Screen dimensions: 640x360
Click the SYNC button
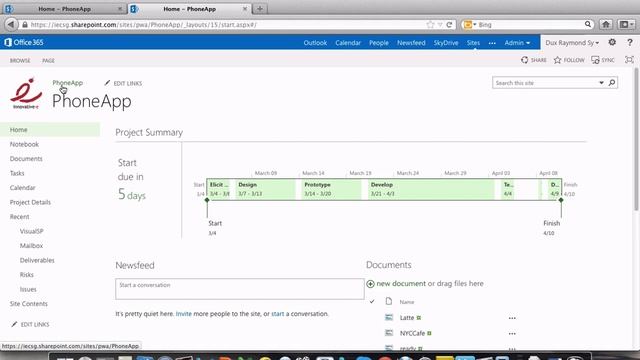pyautogui.click(x=603, y=60)
